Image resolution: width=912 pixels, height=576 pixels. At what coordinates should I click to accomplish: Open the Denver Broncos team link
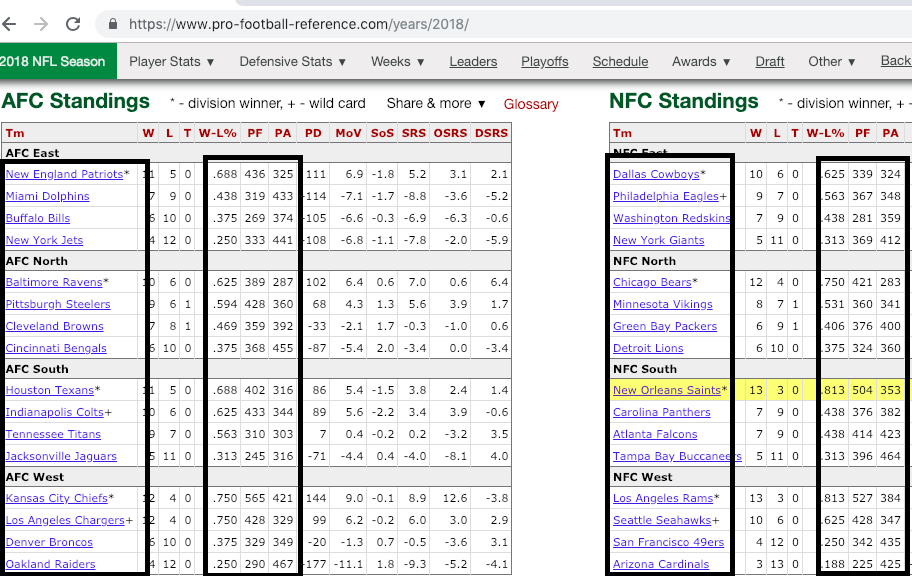(49, 543)
